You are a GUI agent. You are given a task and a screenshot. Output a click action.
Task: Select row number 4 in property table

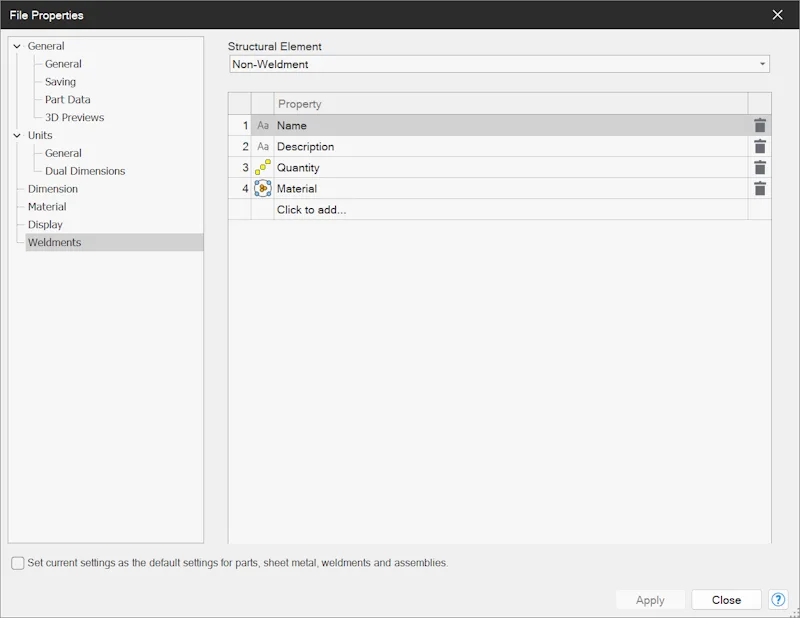pyautogui.click(x=240, y=188)
